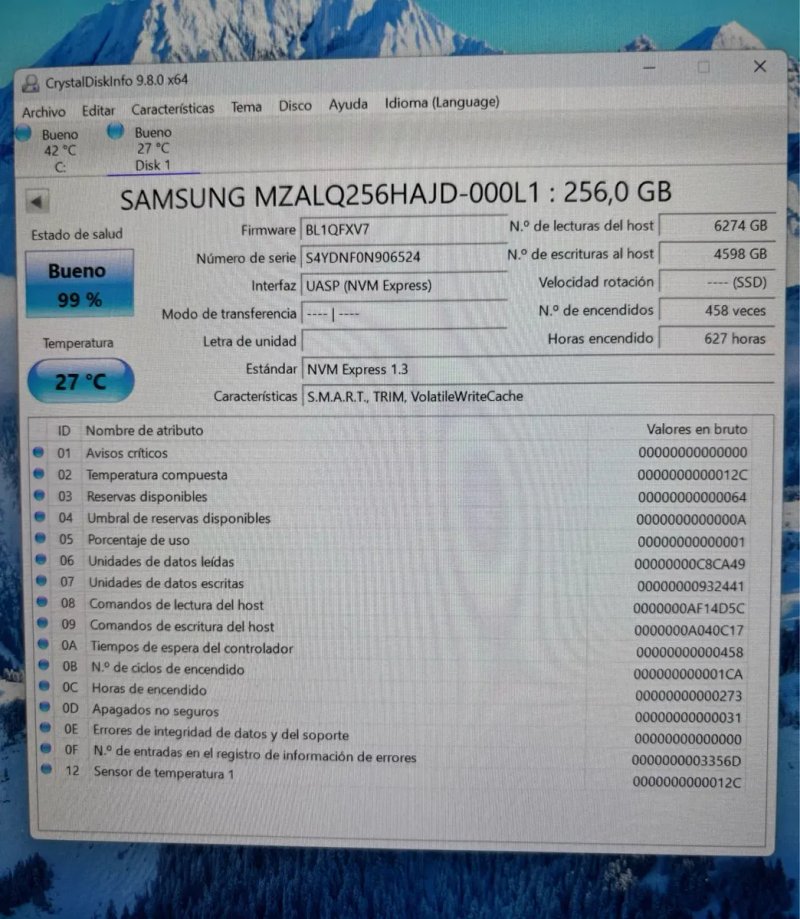This screenshot has width=800, height=919.
Task: Click status dot of Apagados no seguros row
Action: pyautogui.click(x=45, y=707)
